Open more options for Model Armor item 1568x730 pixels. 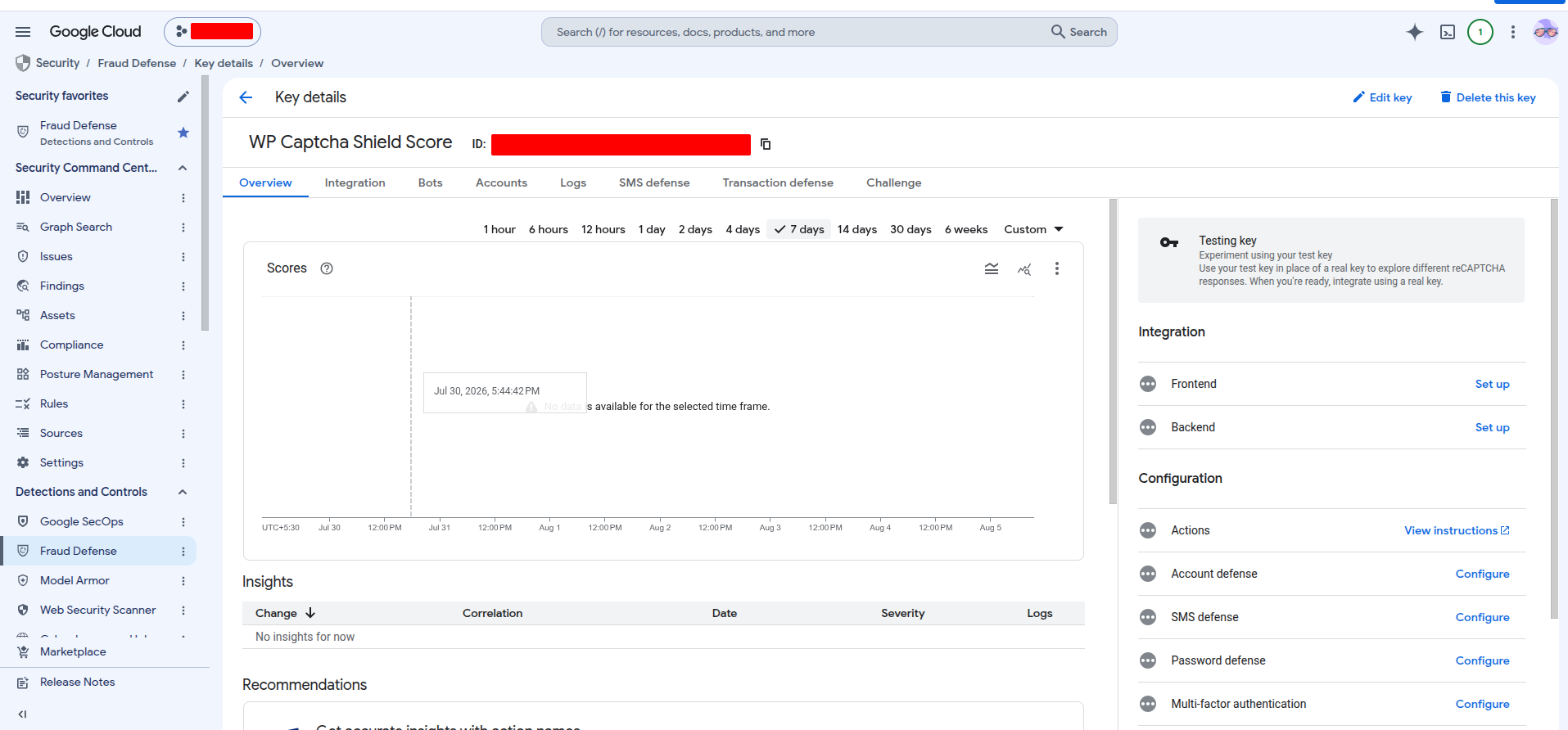(x=183, y=581)
